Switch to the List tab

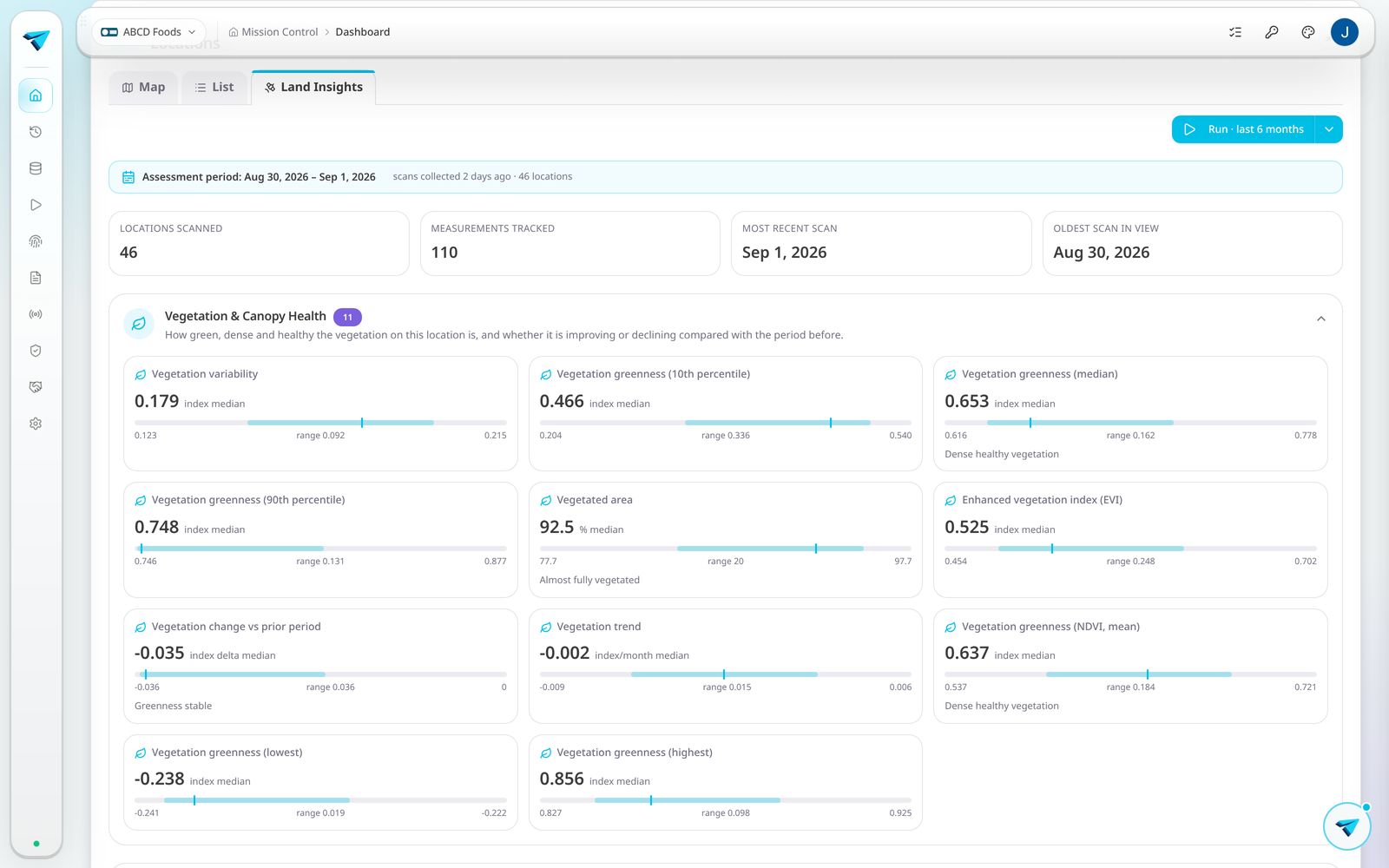(214, 88)
